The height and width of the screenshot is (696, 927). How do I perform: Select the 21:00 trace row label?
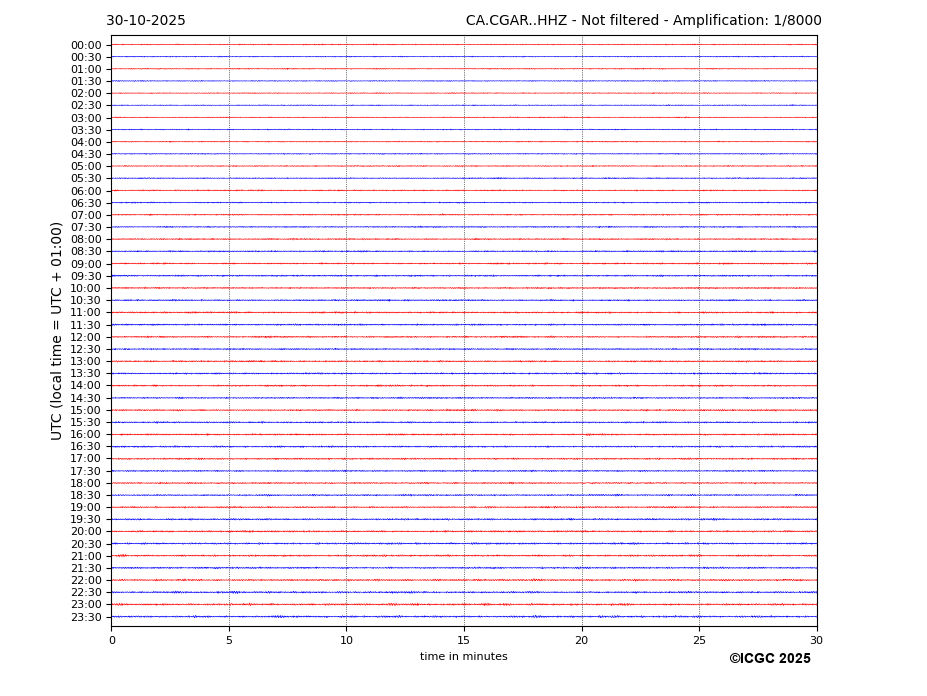click(x=86, y=556)
